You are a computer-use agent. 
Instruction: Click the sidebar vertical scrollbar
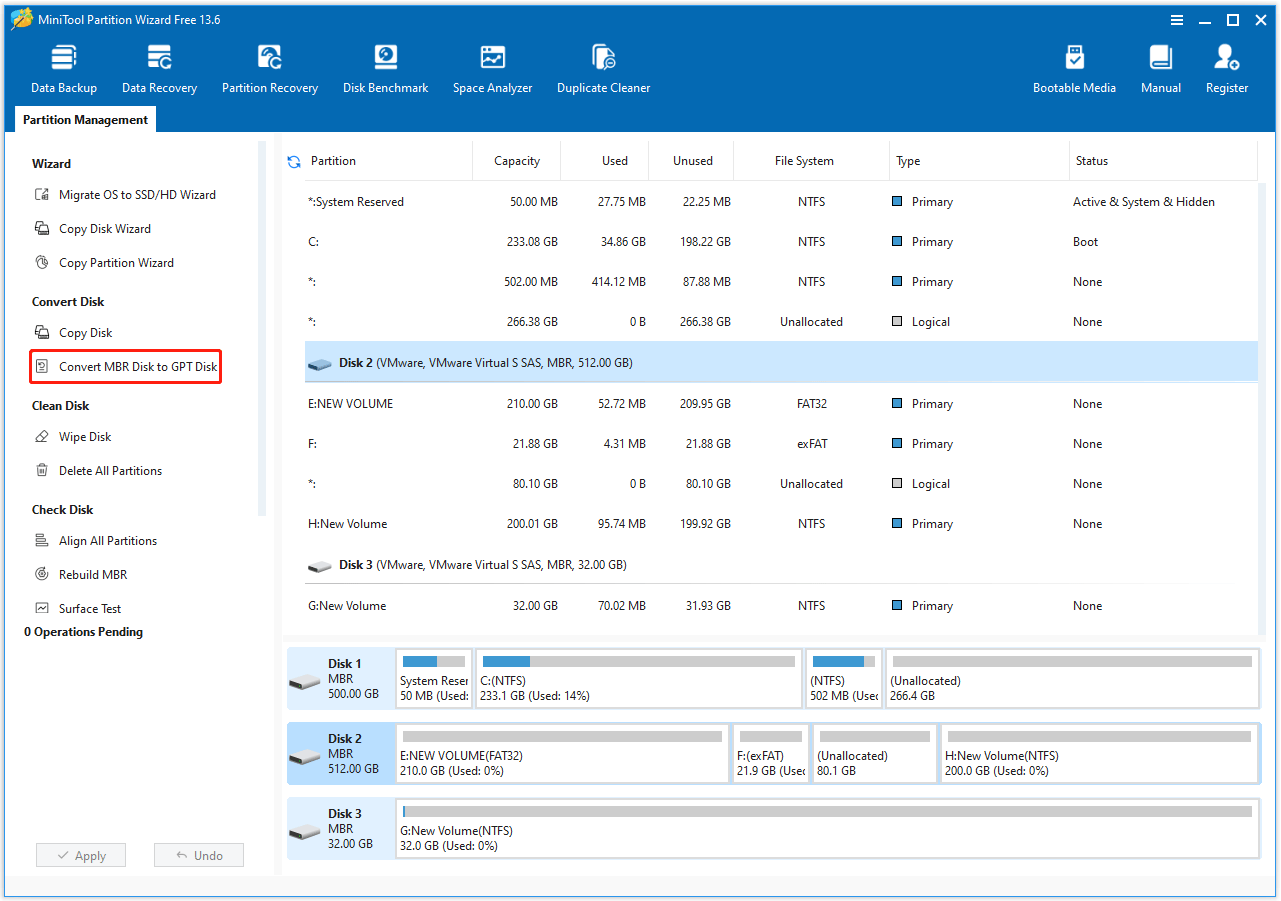click(262, 328)
